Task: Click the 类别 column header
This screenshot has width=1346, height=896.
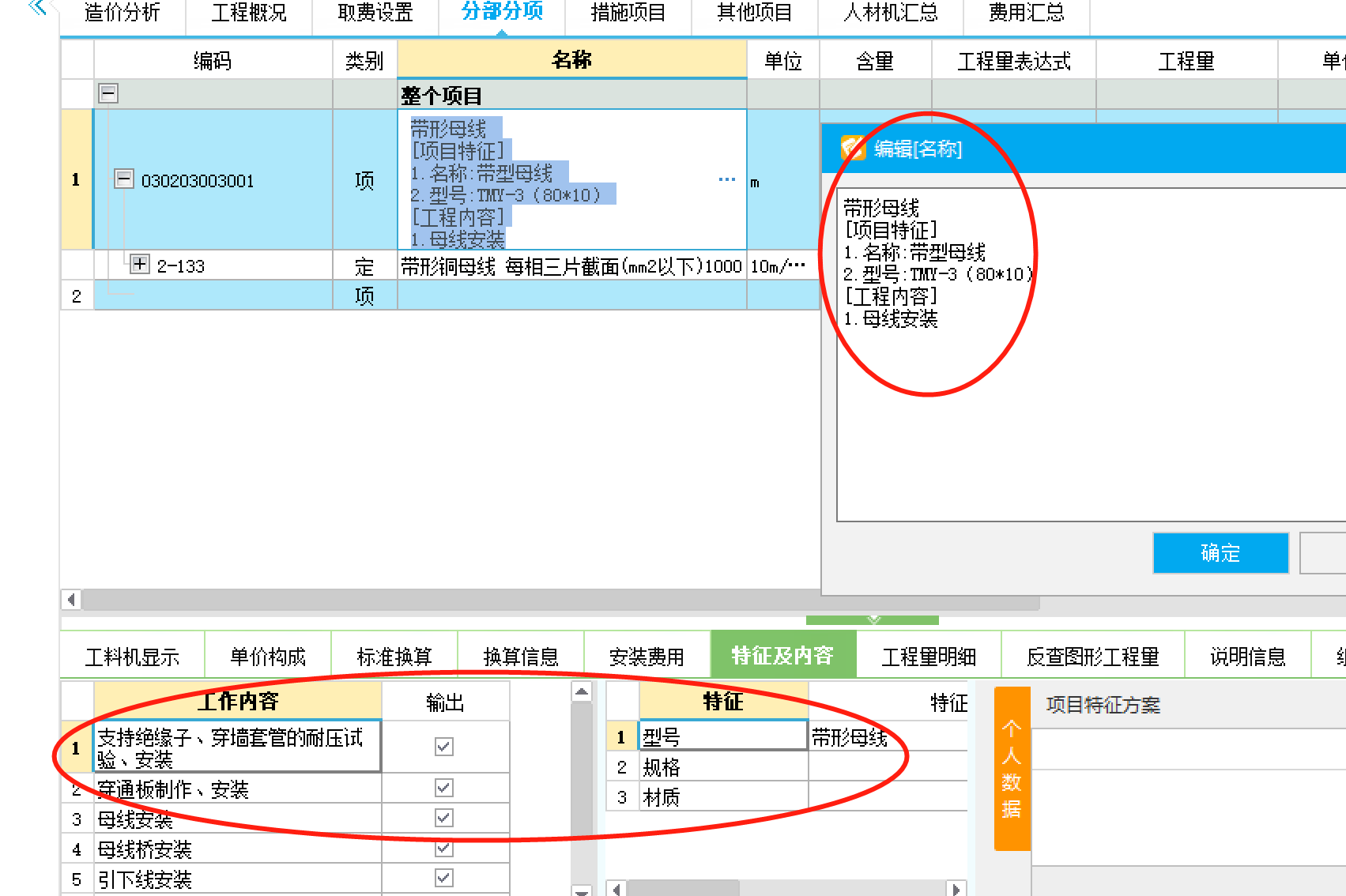Action: (364, 60)
